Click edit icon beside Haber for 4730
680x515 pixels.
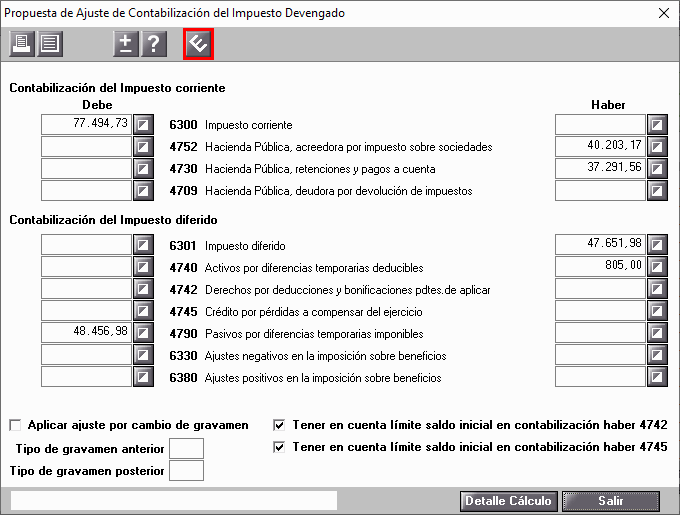click(657, 169)
